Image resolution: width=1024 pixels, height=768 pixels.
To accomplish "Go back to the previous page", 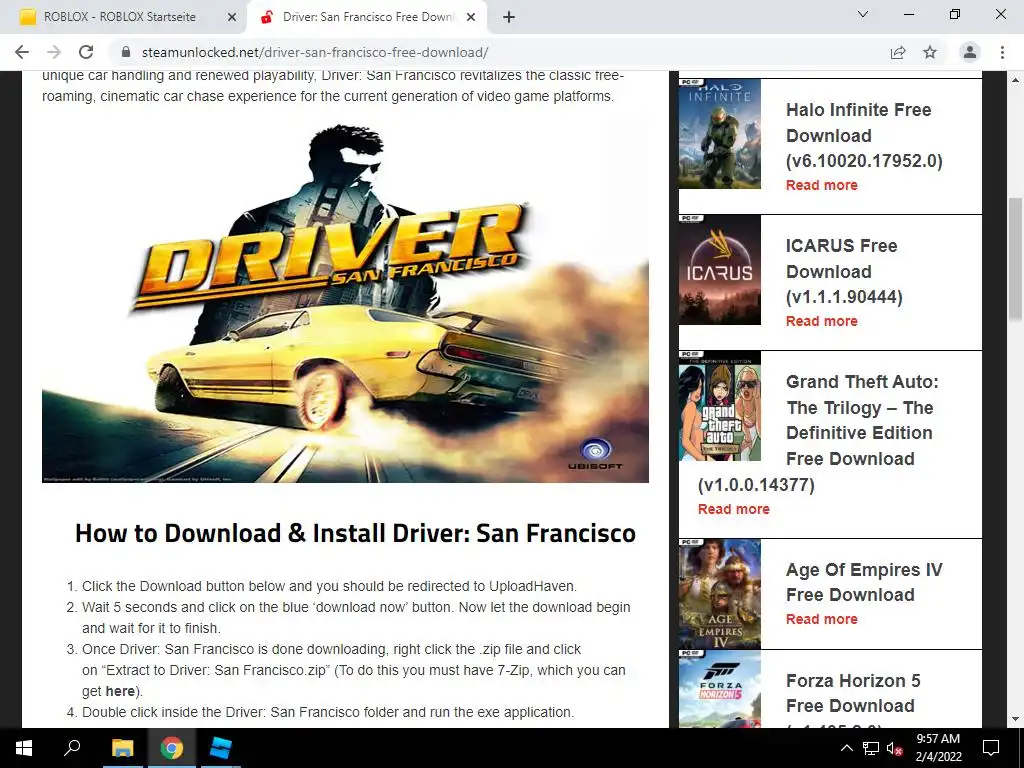I will (22, 52).
